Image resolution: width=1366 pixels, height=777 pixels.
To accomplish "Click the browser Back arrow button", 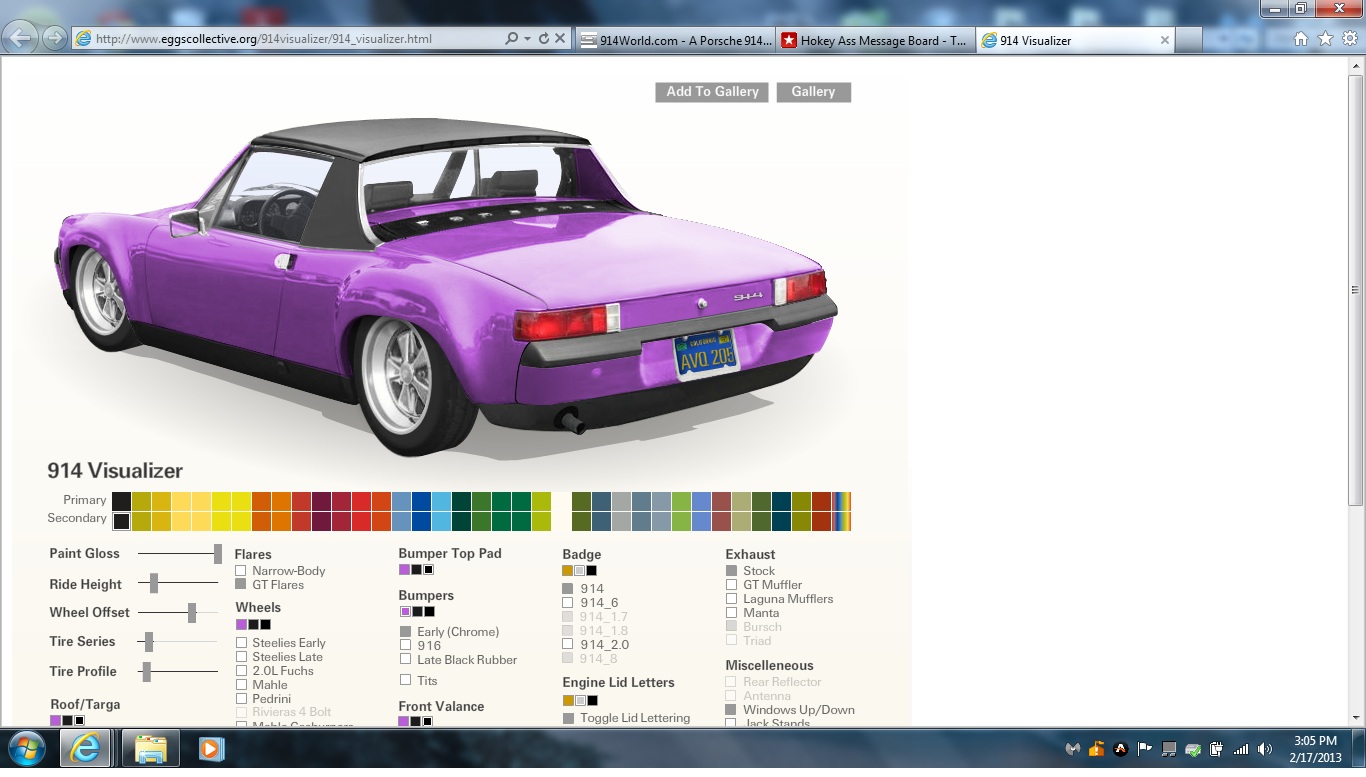I will 21,38.
